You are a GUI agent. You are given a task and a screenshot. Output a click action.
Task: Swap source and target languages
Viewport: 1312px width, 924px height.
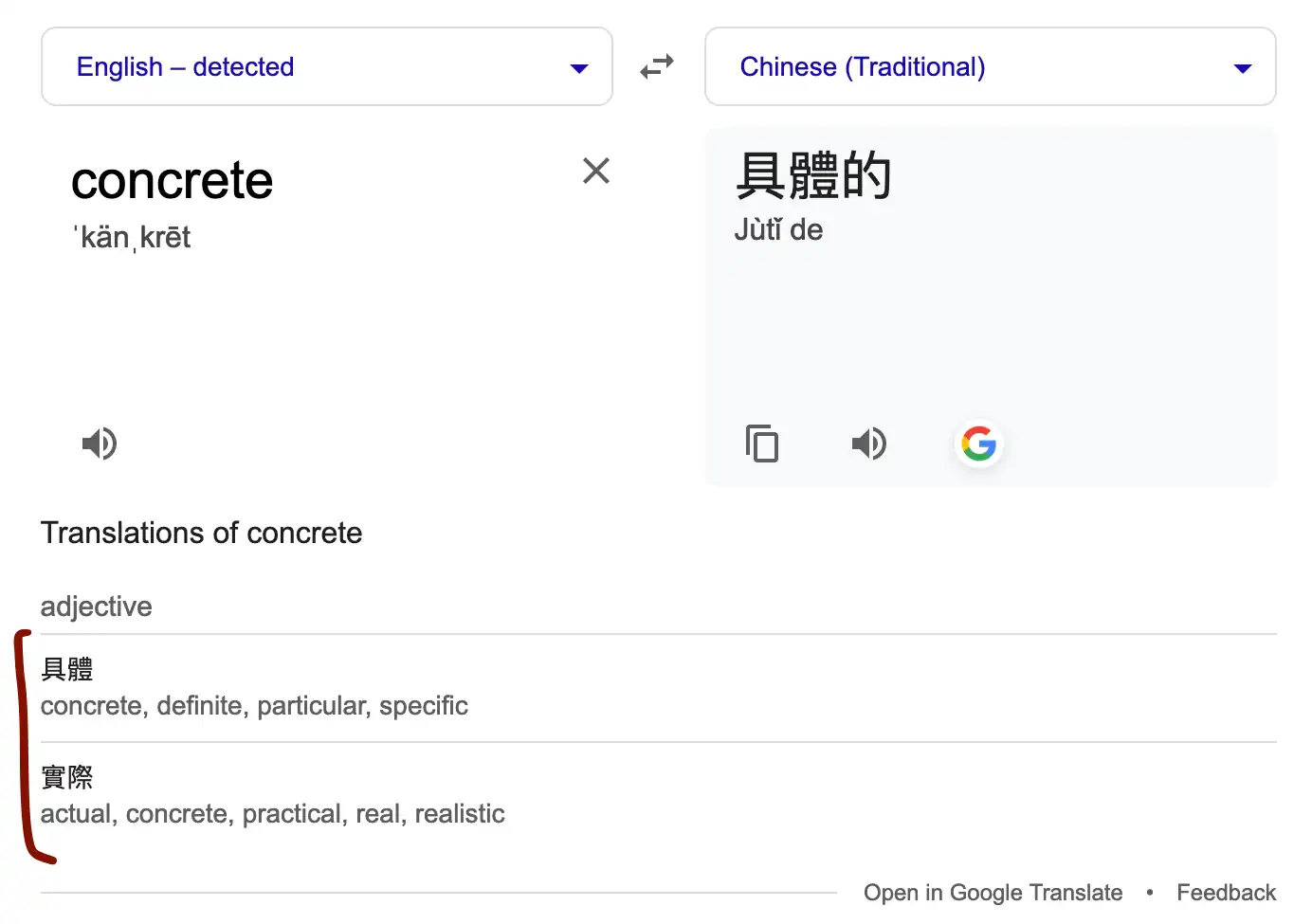pos(657,66)
